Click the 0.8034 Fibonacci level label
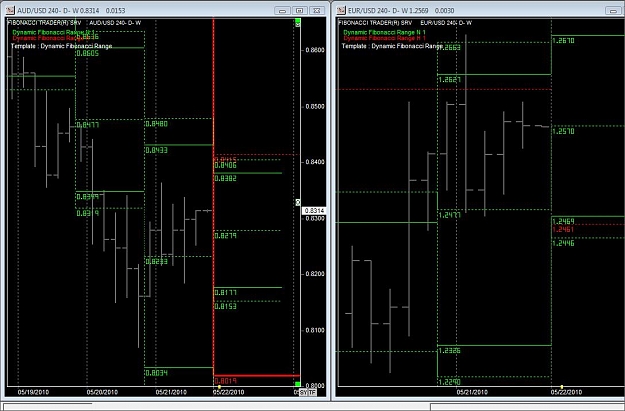Image resolution: width=625 pixels, height=411 pixels. pyautogui.click(x=157, y=373)
